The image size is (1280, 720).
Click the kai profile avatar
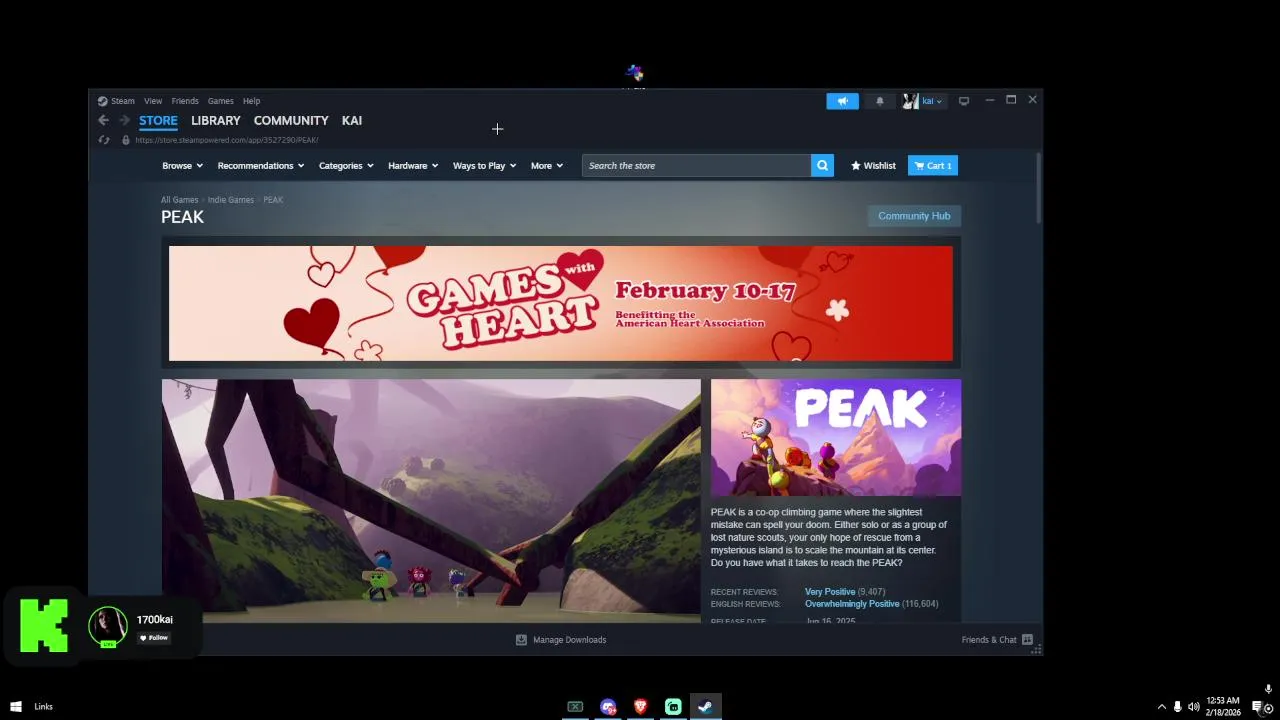[x=910, y=101]
